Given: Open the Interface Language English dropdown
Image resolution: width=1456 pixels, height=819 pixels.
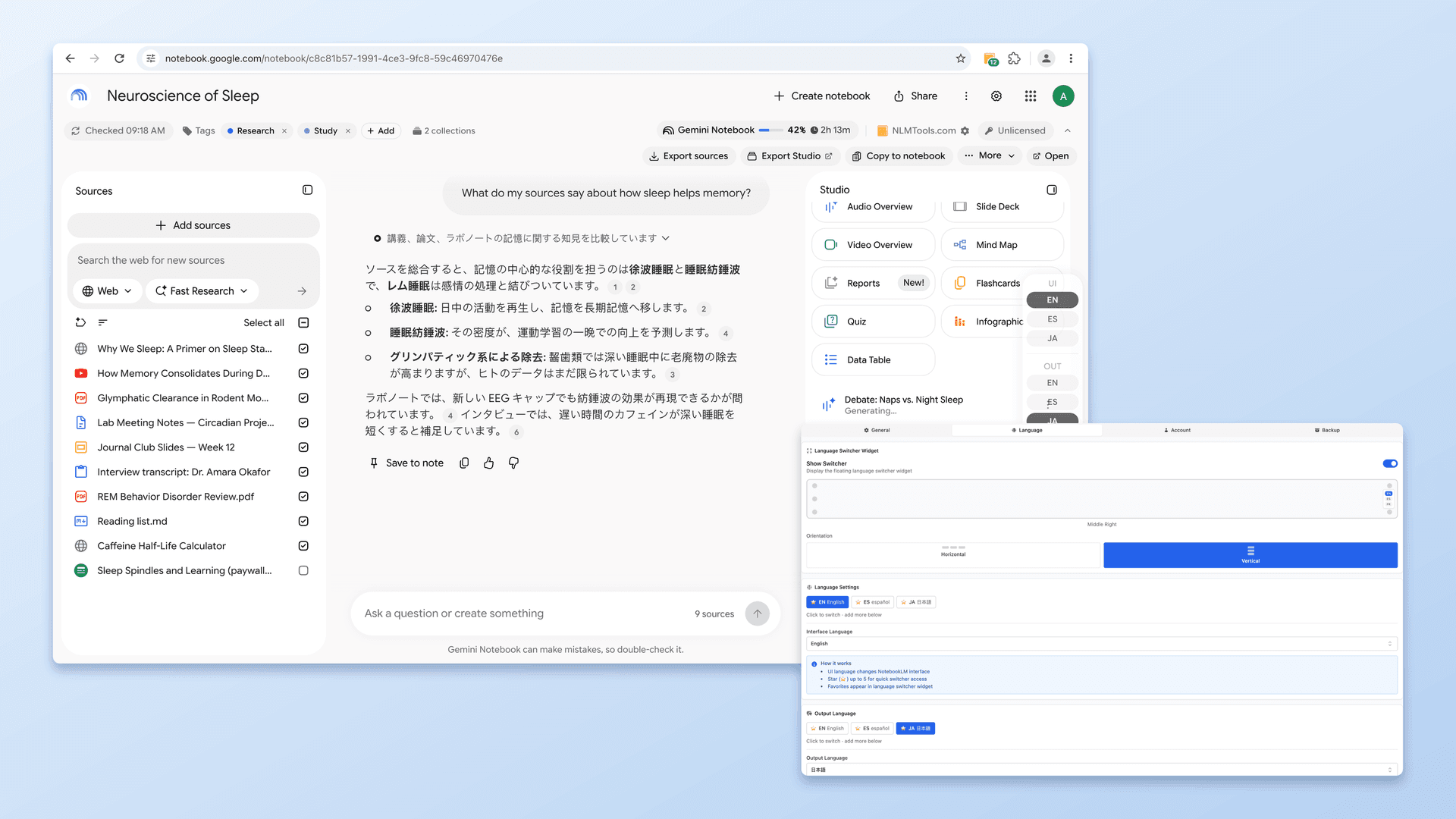Looking at the screenshot, I should [x=1101, y=644].
